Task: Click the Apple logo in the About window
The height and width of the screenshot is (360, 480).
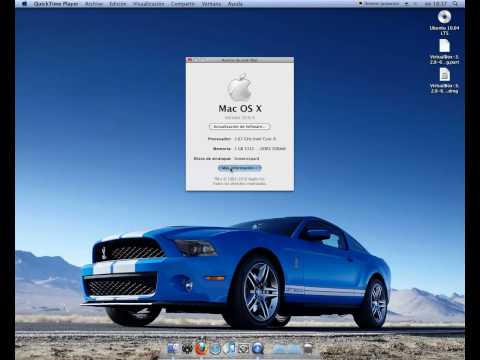Action: click(x=239, y=87)
